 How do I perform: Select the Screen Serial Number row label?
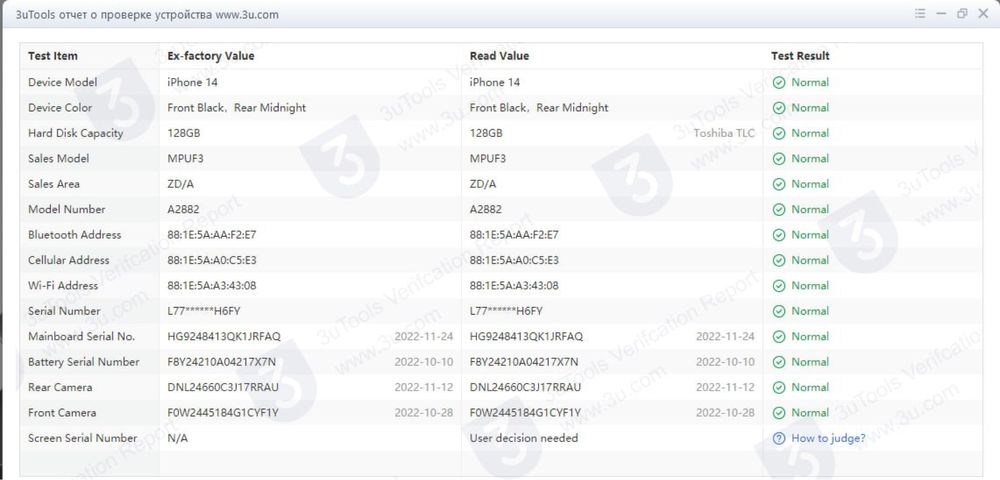pos(82,439)
